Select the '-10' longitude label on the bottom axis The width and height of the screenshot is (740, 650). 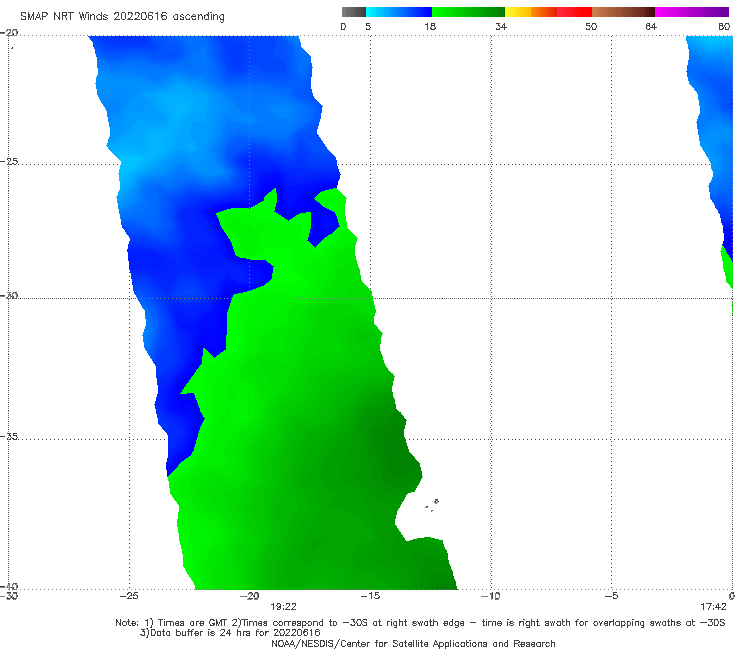pyautogui.click(x=490, y=596)
